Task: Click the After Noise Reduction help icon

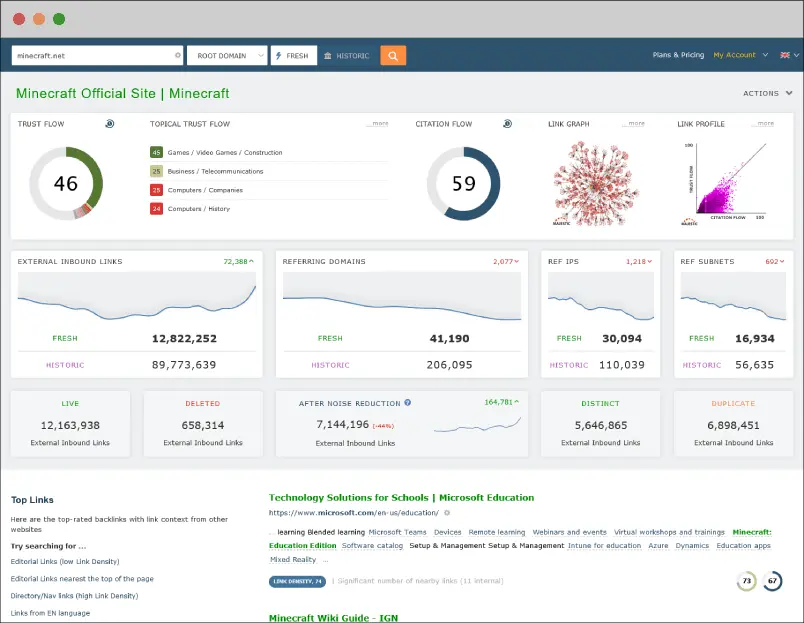Action: [x=407, y=403]
